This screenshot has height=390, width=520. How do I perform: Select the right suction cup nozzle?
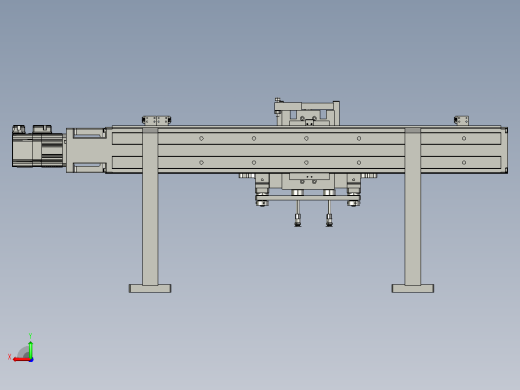coord(329,220)
